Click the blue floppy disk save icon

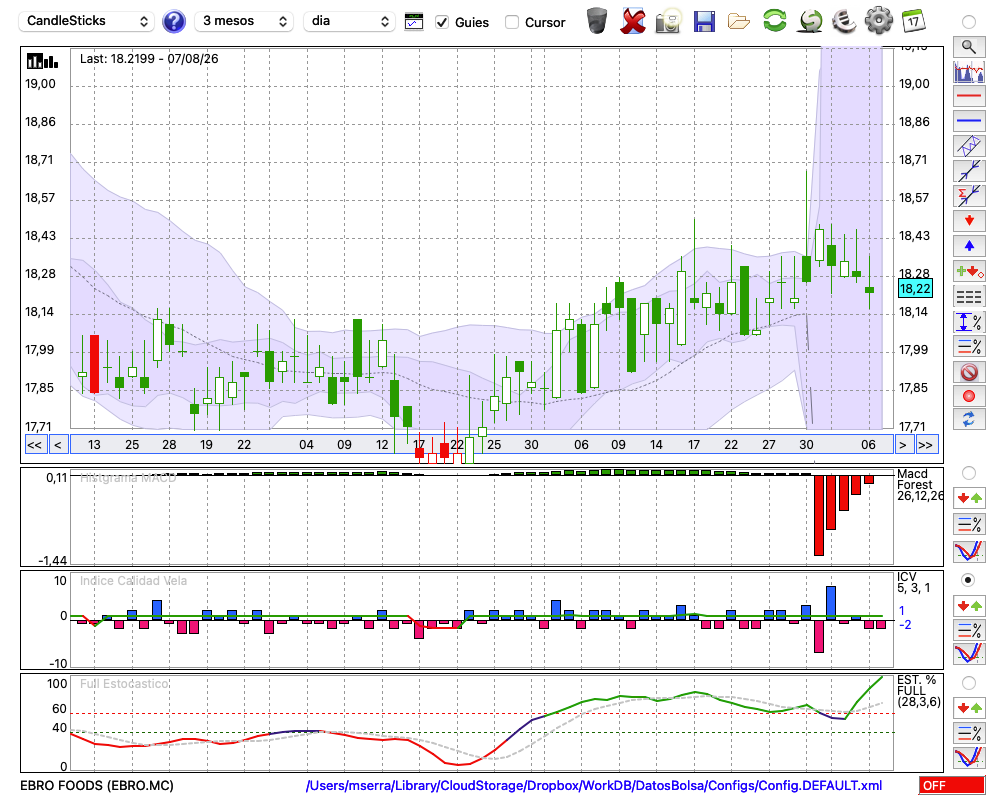coord(704,22)
